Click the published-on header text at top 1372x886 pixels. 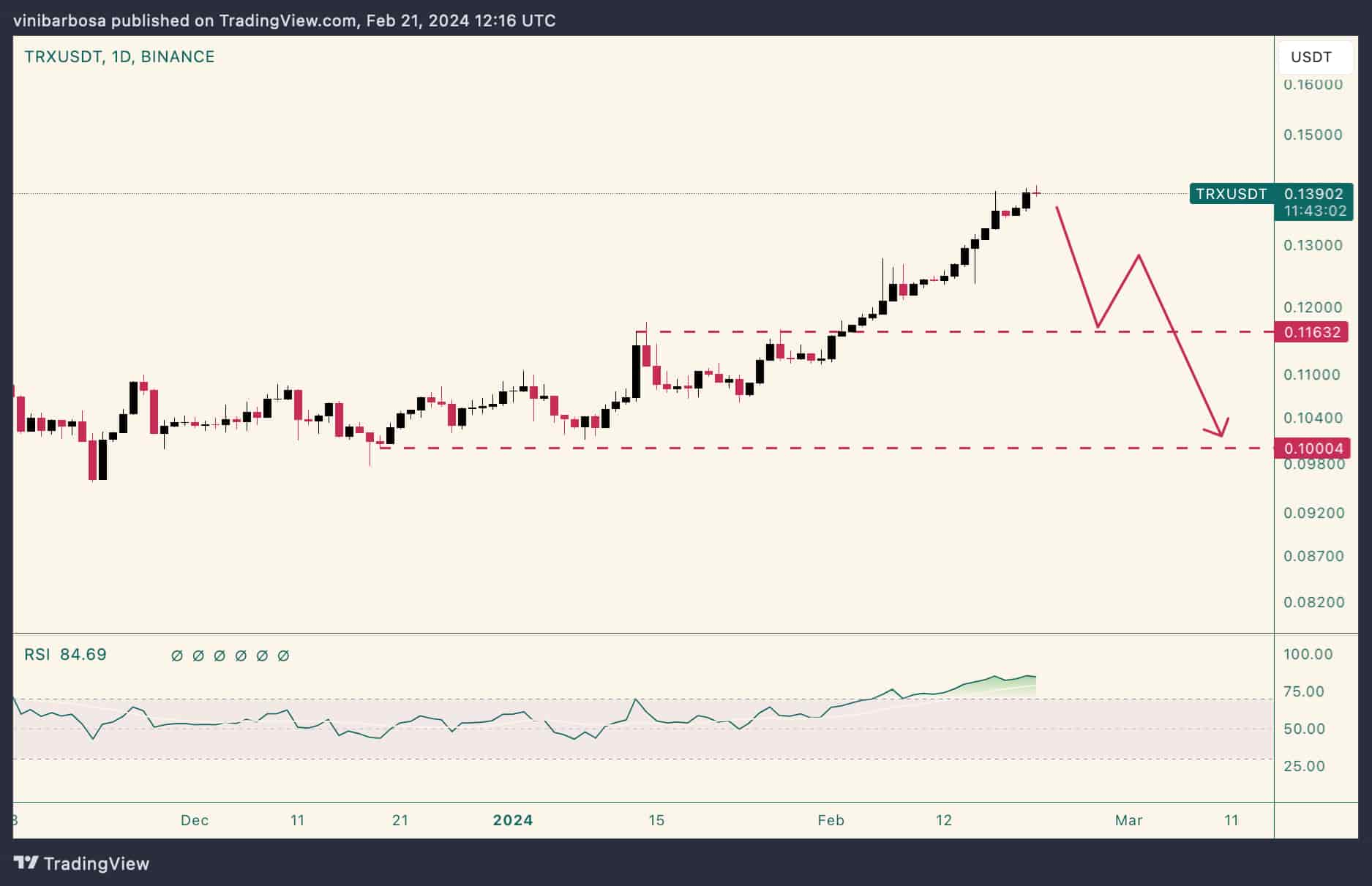point(285,20)
